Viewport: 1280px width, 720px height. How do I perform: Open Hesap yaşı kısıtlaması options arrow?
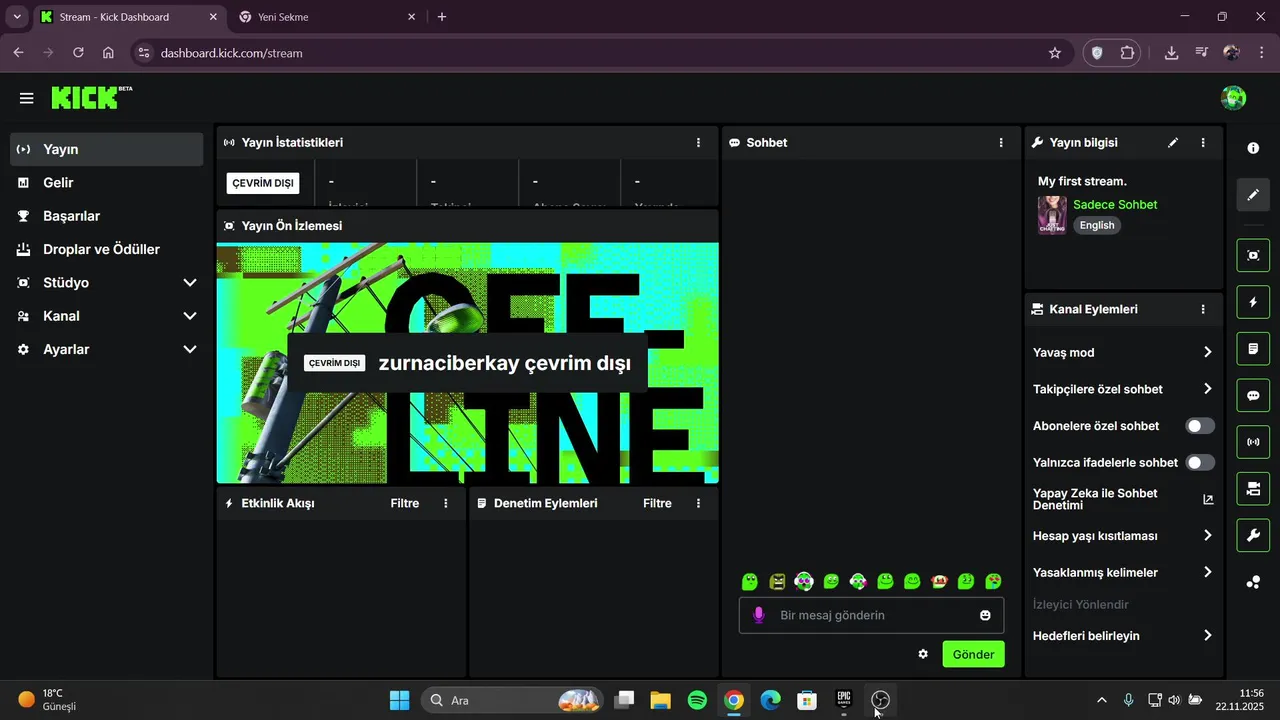click(1207, 536)
